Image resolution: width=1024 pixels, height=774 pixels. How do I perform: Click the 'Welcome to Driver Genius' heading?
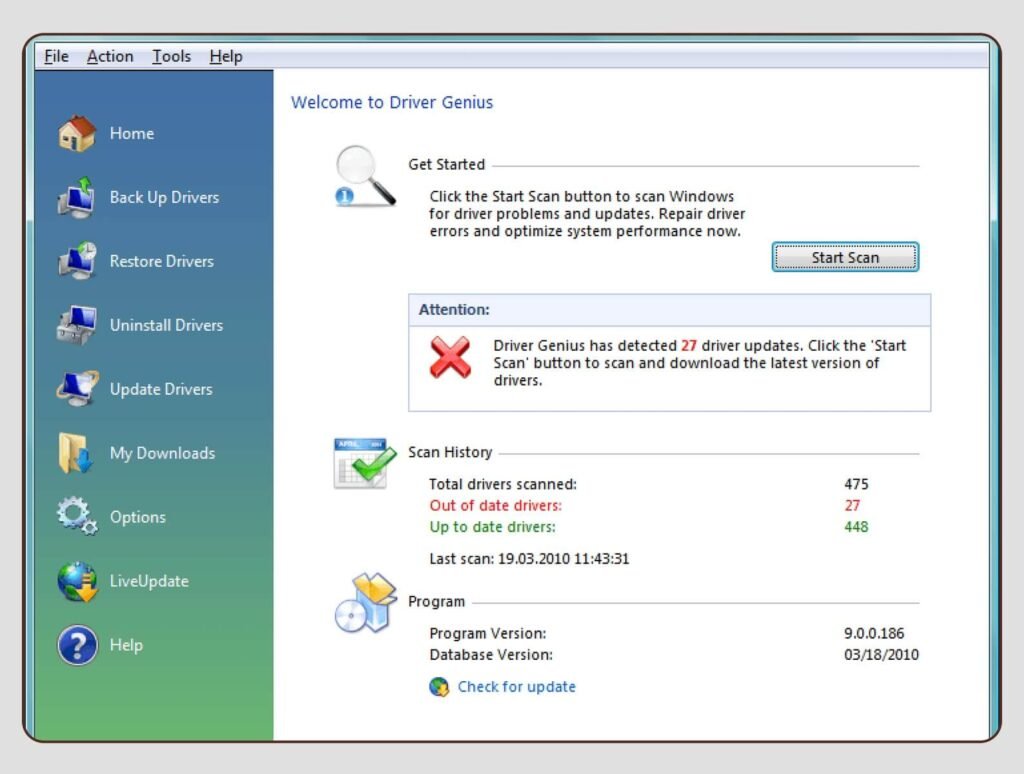pos(392,103)
